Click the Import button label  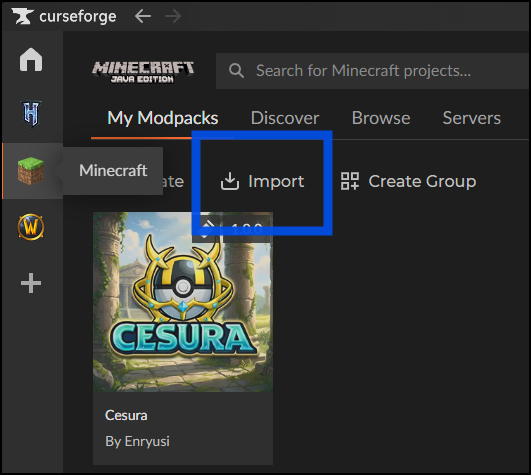[276, 181]
